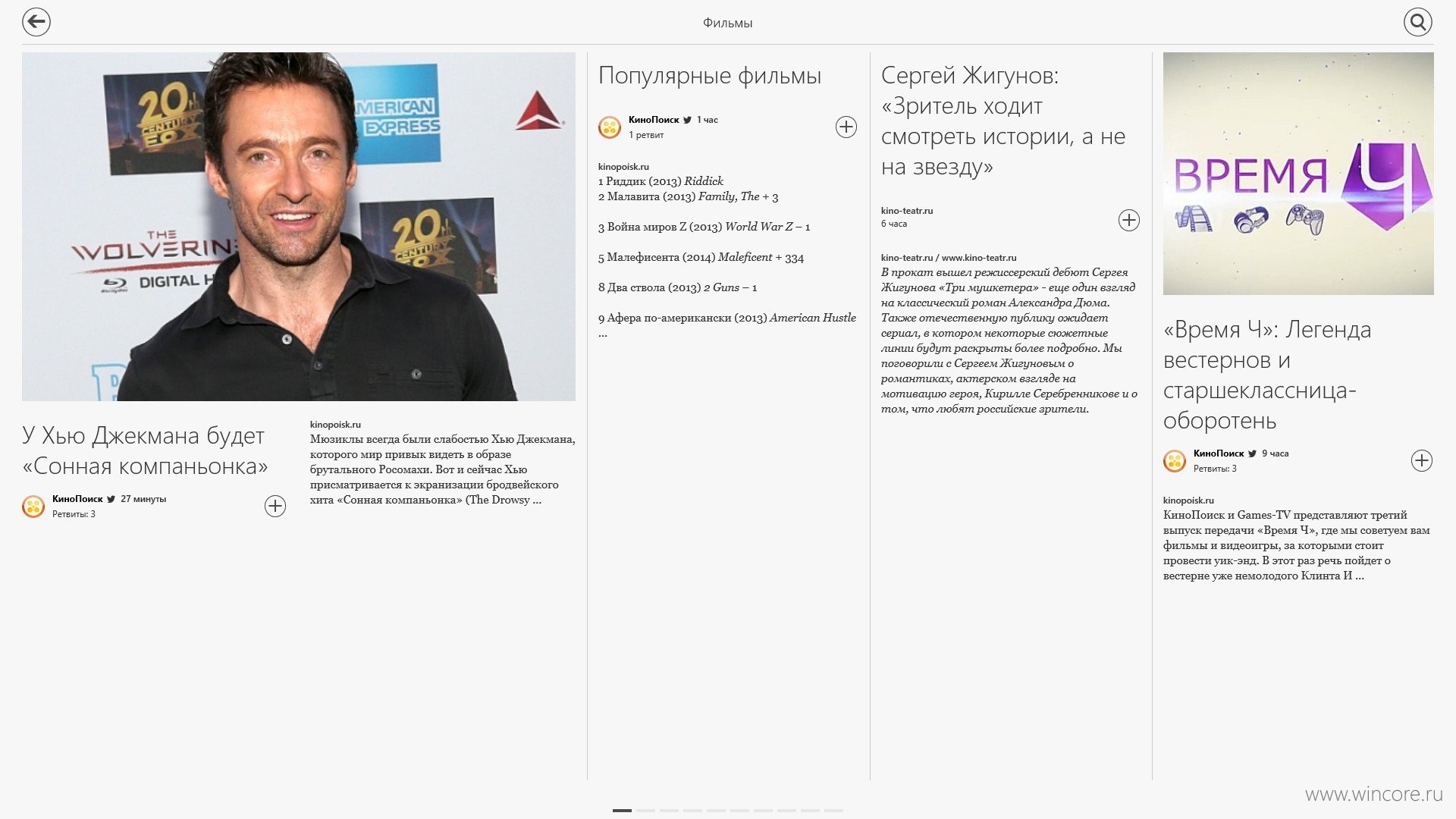Select list row '1 Риддик (2013) Riddick'

point(661,181)
